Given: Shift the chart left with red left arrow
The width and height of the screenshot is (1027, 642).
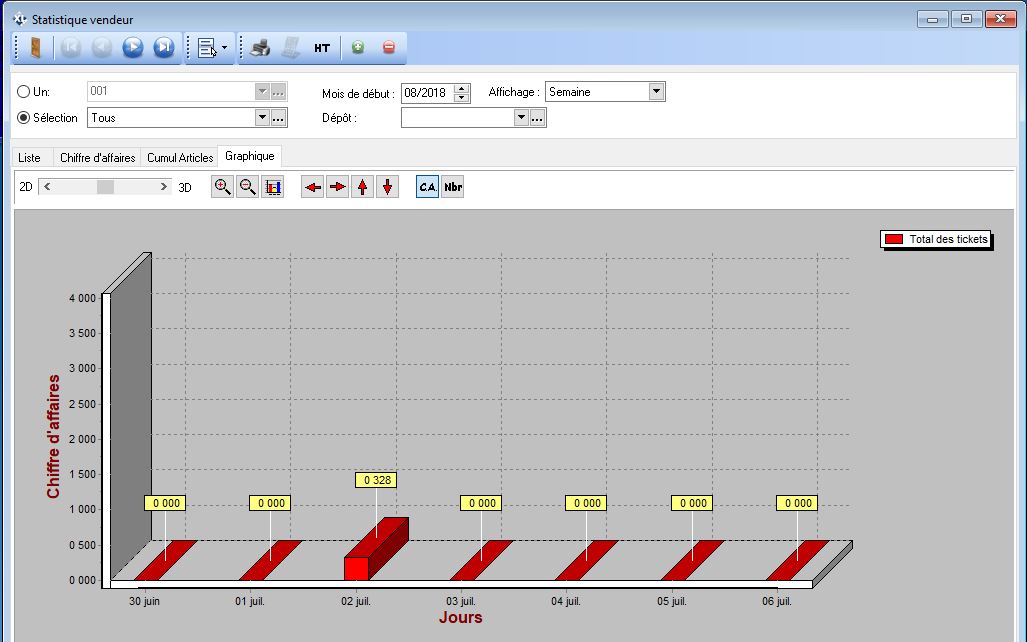Looking at the screenshot, I should coord(313,187).
